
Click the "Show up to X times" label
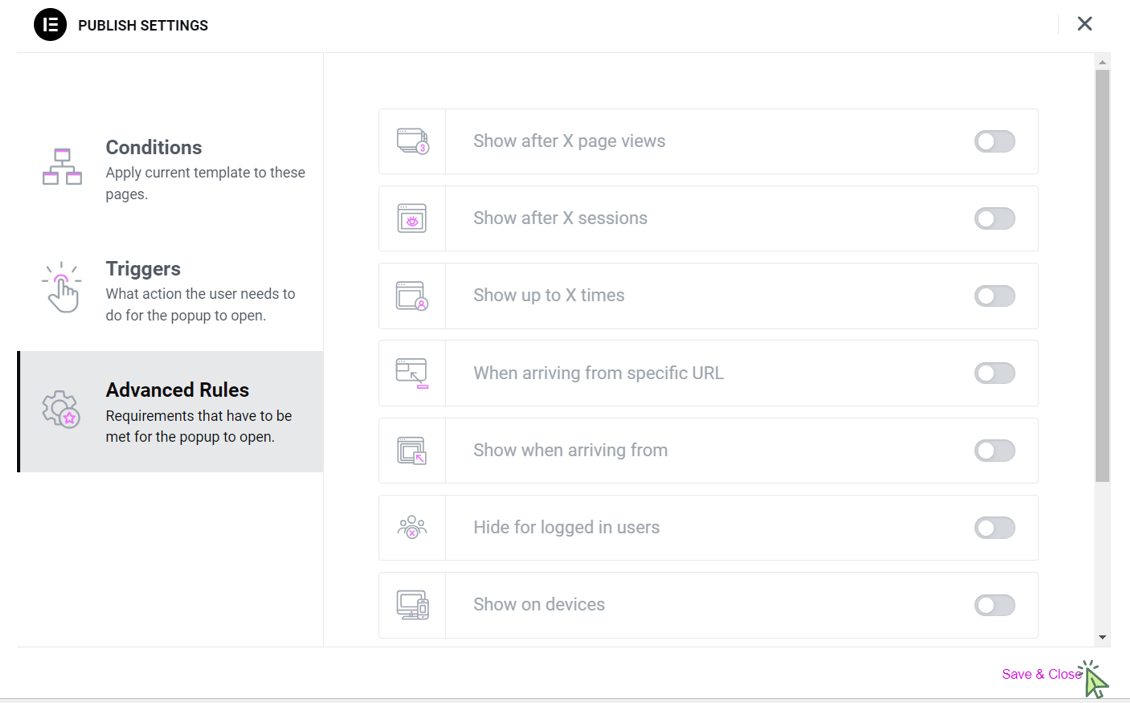(548, 296)
